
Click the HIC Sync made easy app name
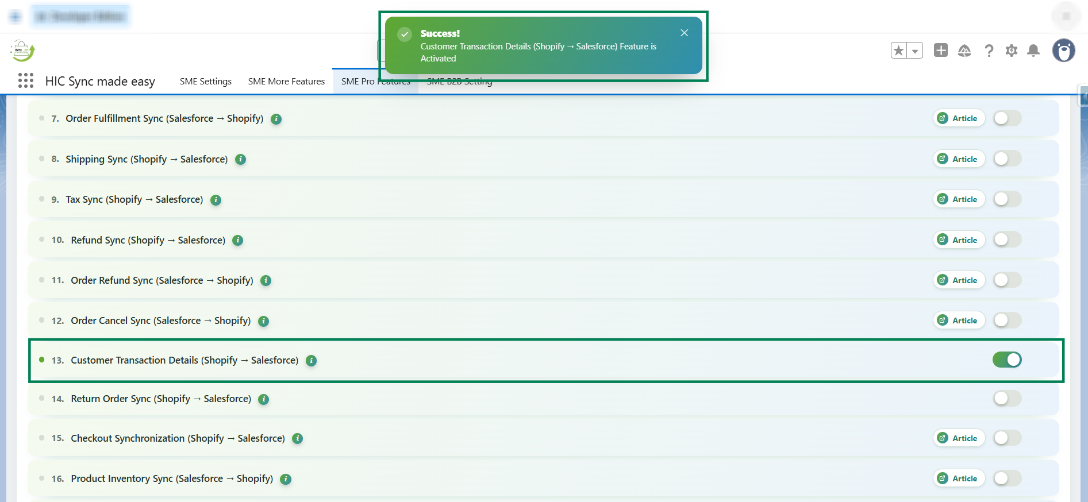[x=100, y=81]
